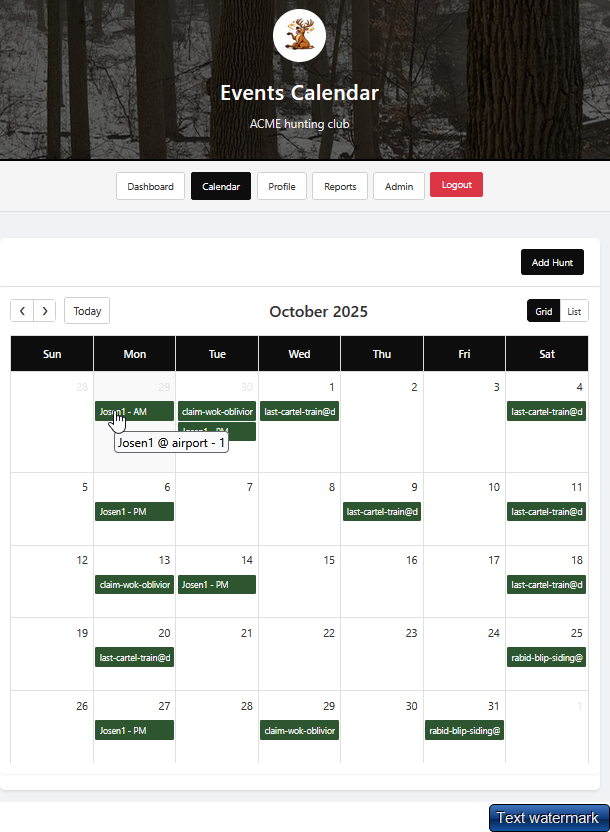Select the Calendar nav button
Viewport: 610px width, 832px height.
[221, 186]
